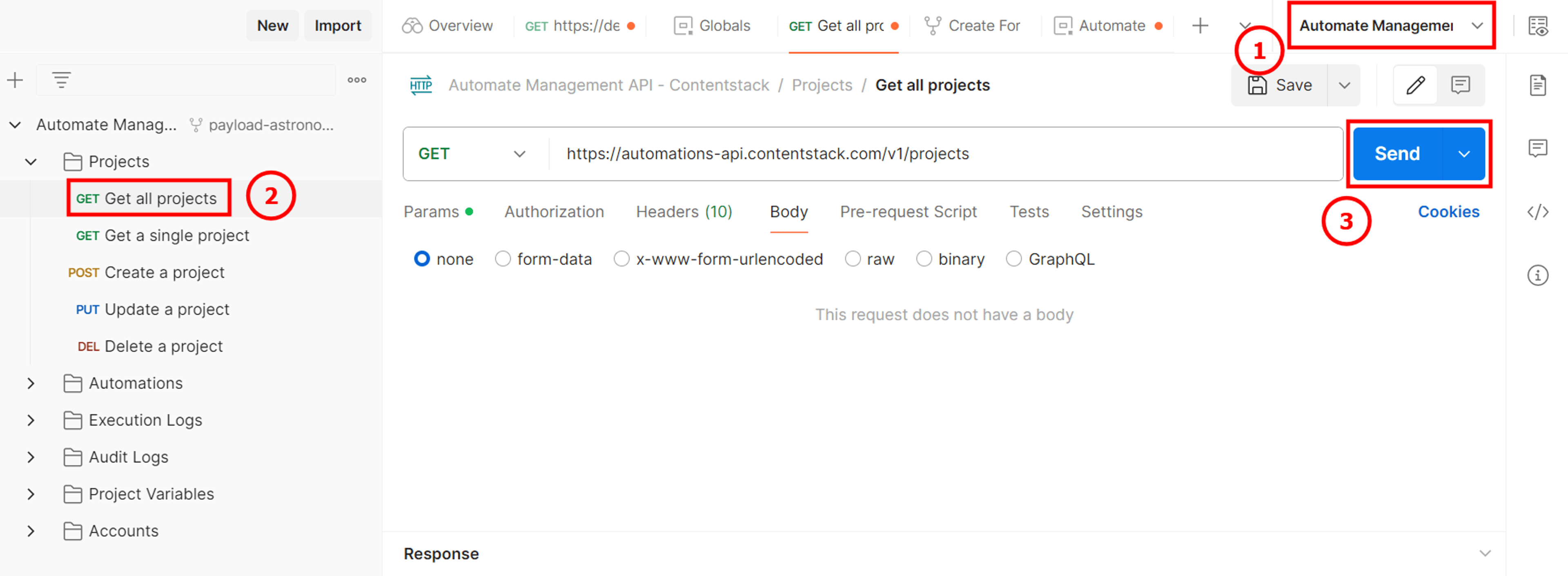Screen dimensions: 1568x576
Task: Expand the Response panel chevron
Action: [x=1485, y=553]
